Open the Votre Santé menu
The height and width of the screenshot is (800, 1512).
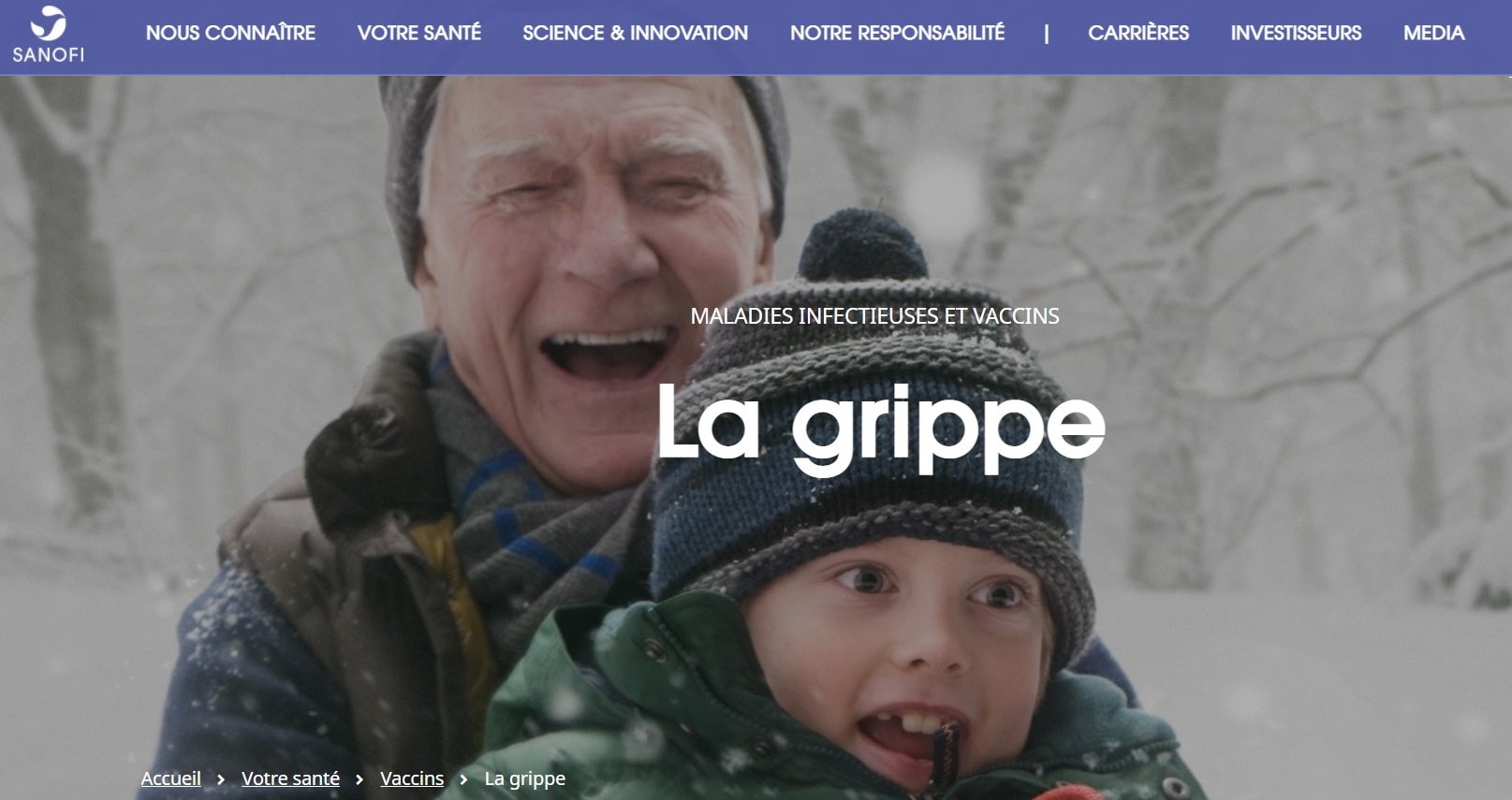coord(418,33)
